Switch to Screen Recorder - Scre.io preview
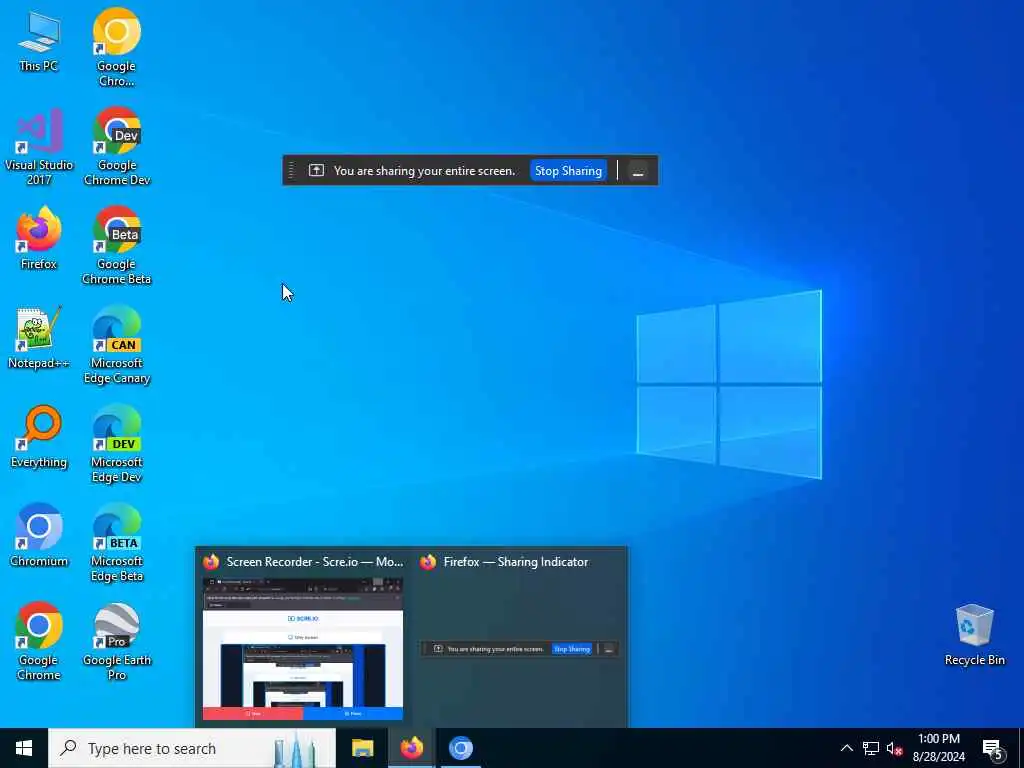Screen dimensions: 1024x768 303,648
